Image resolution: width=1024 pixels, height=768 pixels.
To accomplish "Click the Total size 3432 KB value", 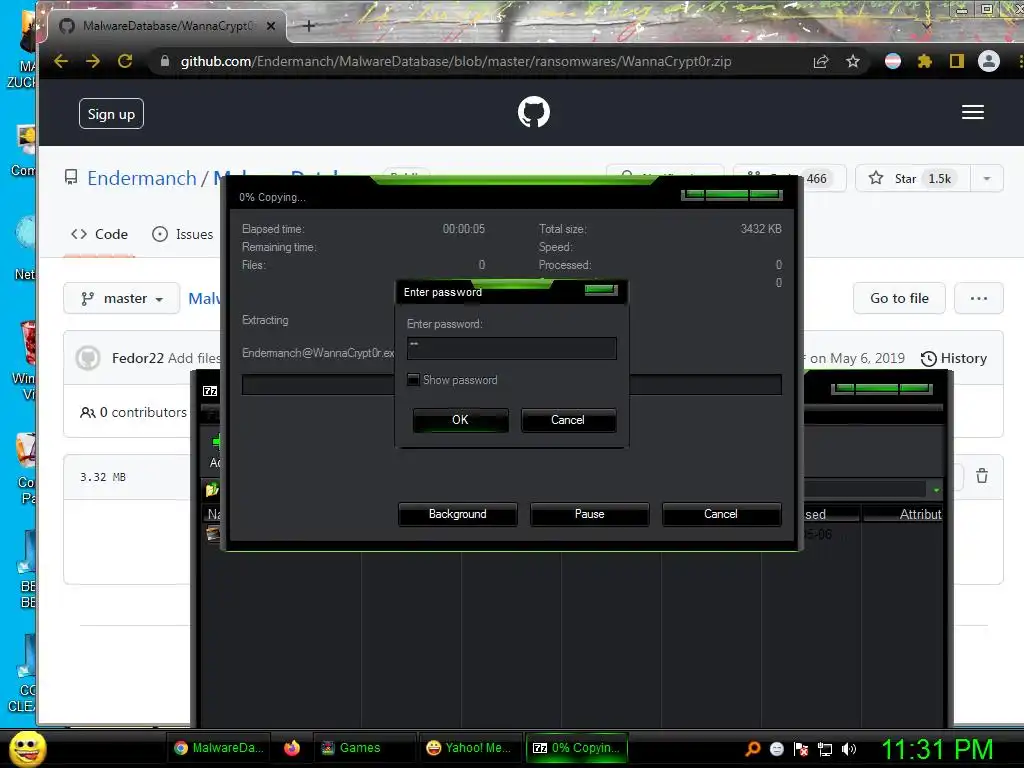I will click(x=761, y=229).
